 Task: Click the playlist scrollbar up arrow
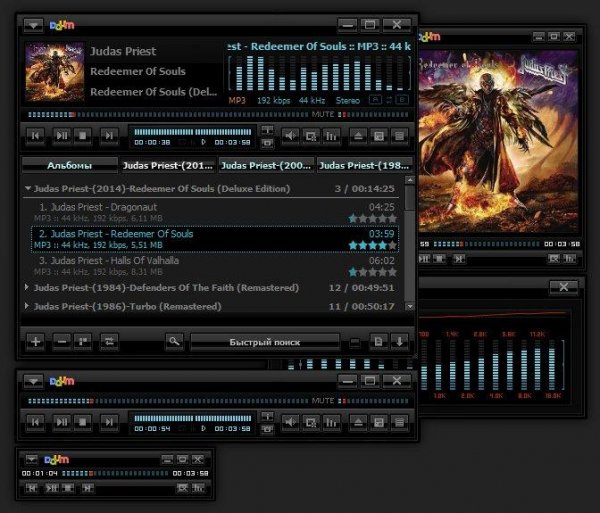click(x=410, y=180)
